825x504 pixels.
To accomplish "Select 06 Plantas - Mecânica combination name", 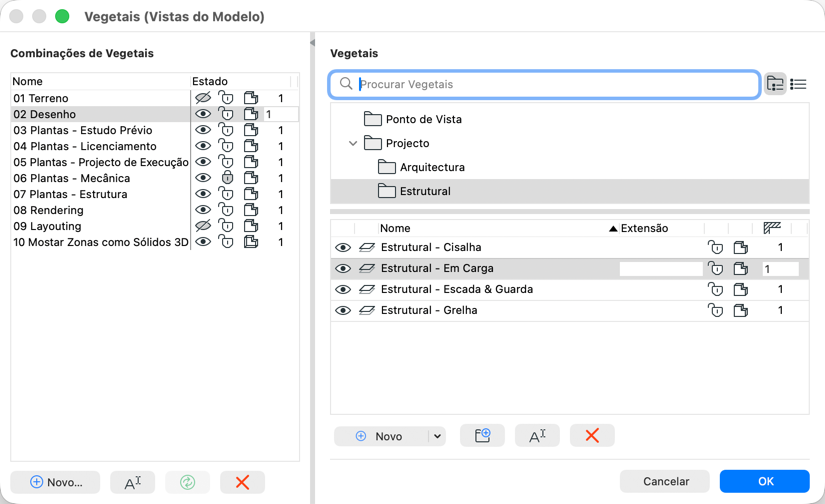I will tap(72, 178).
